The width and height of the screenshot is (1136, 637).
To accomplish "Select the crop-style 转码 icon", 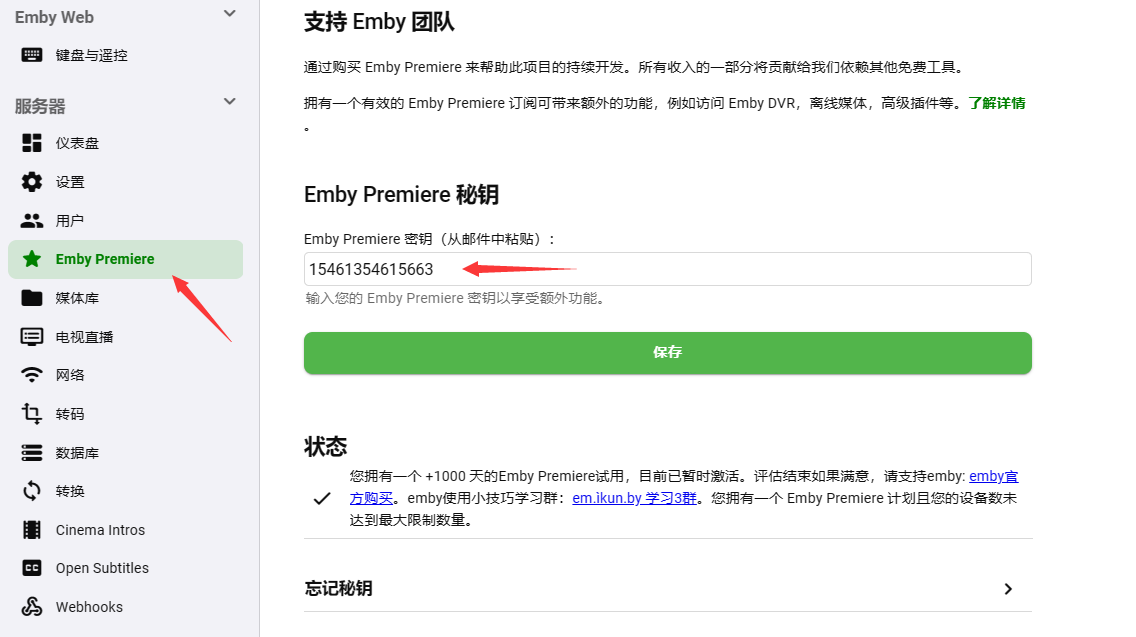I will point(32,414).
